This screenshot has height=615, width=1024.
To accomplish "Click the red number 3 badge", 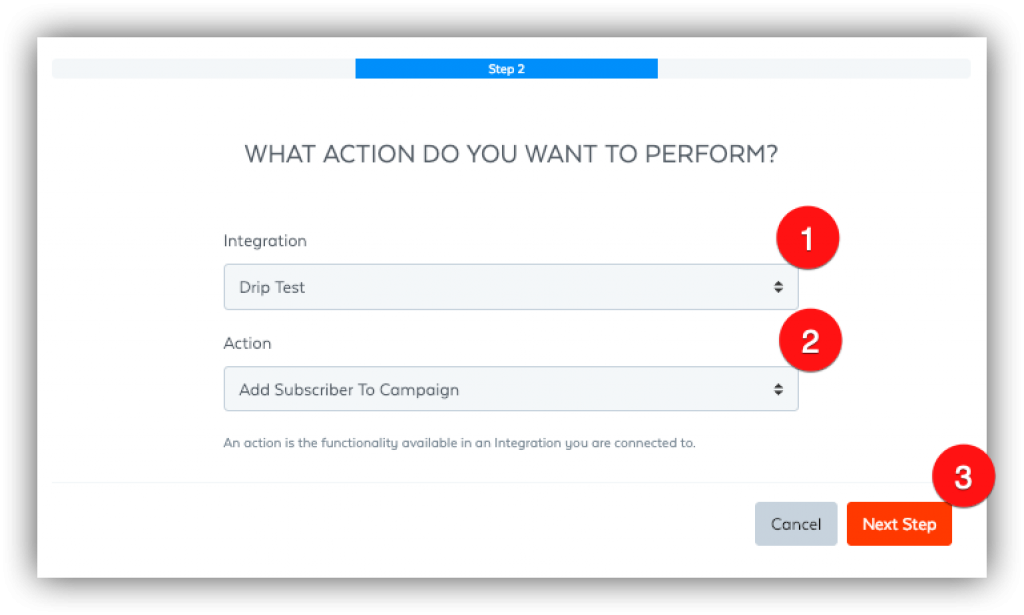I will (963, 476).
